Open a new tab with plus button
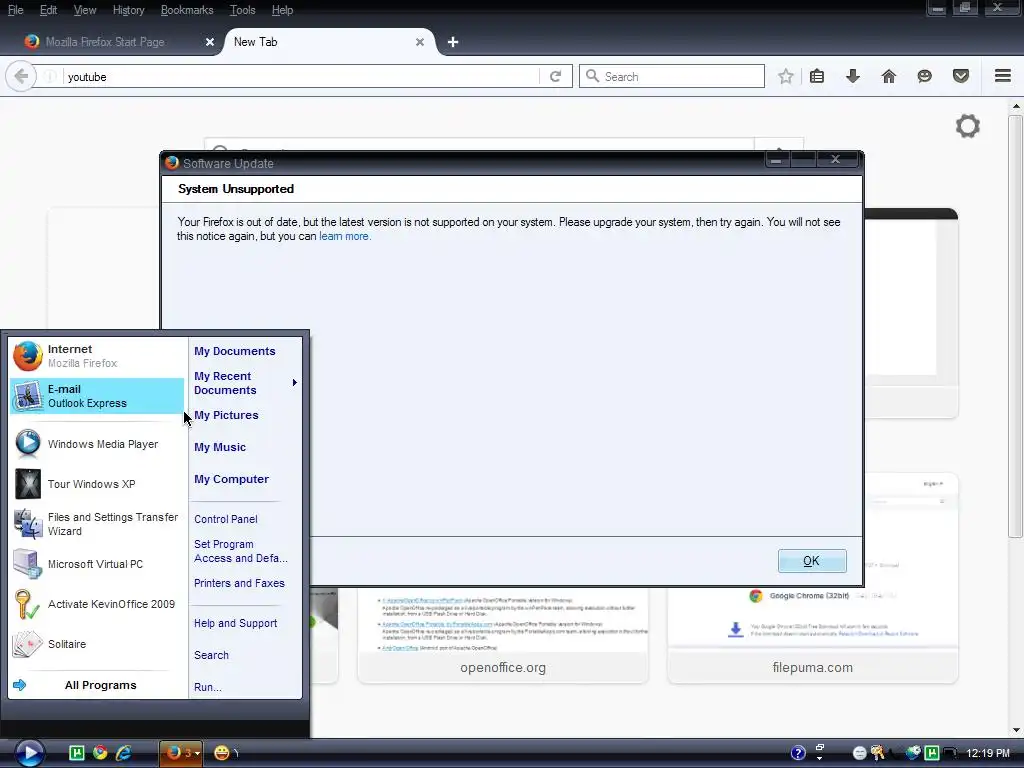Viewport: 1024px width, 768px height. [453, 42]
